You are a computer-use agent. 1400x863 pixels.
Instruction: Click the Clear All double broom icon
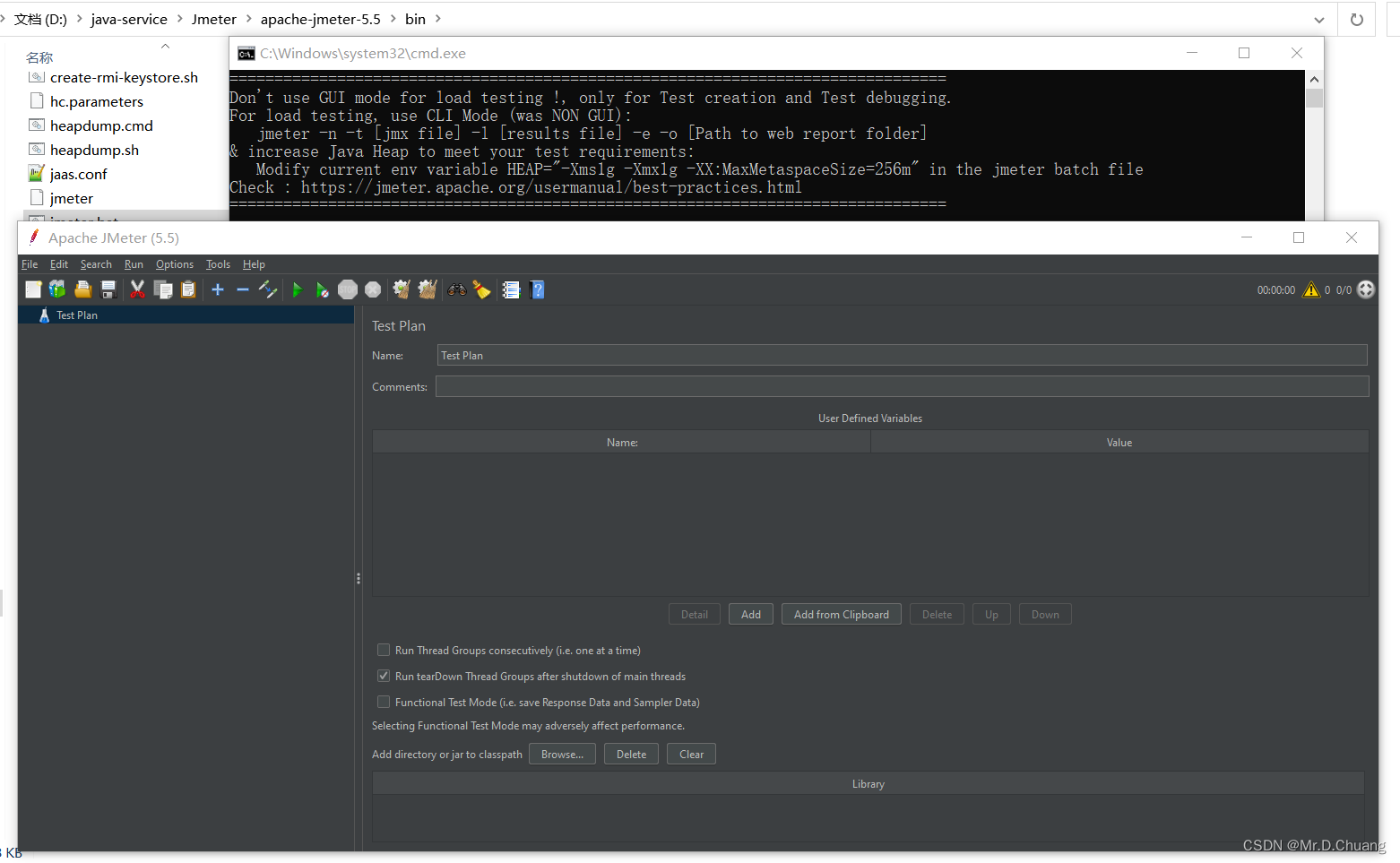pyautogui.click(x=428, y=289)
